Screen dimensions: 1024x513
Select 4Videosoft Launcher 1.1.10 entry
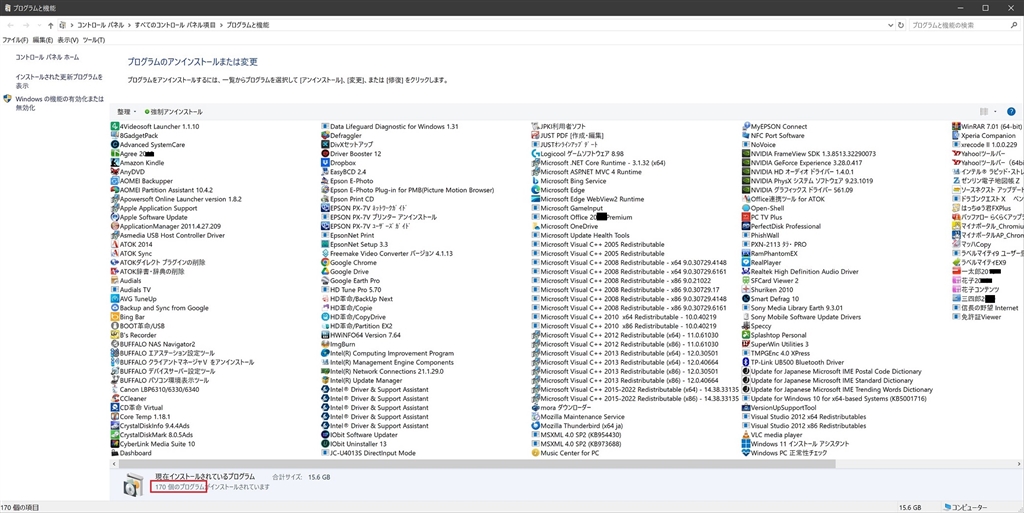pos(155,127)
